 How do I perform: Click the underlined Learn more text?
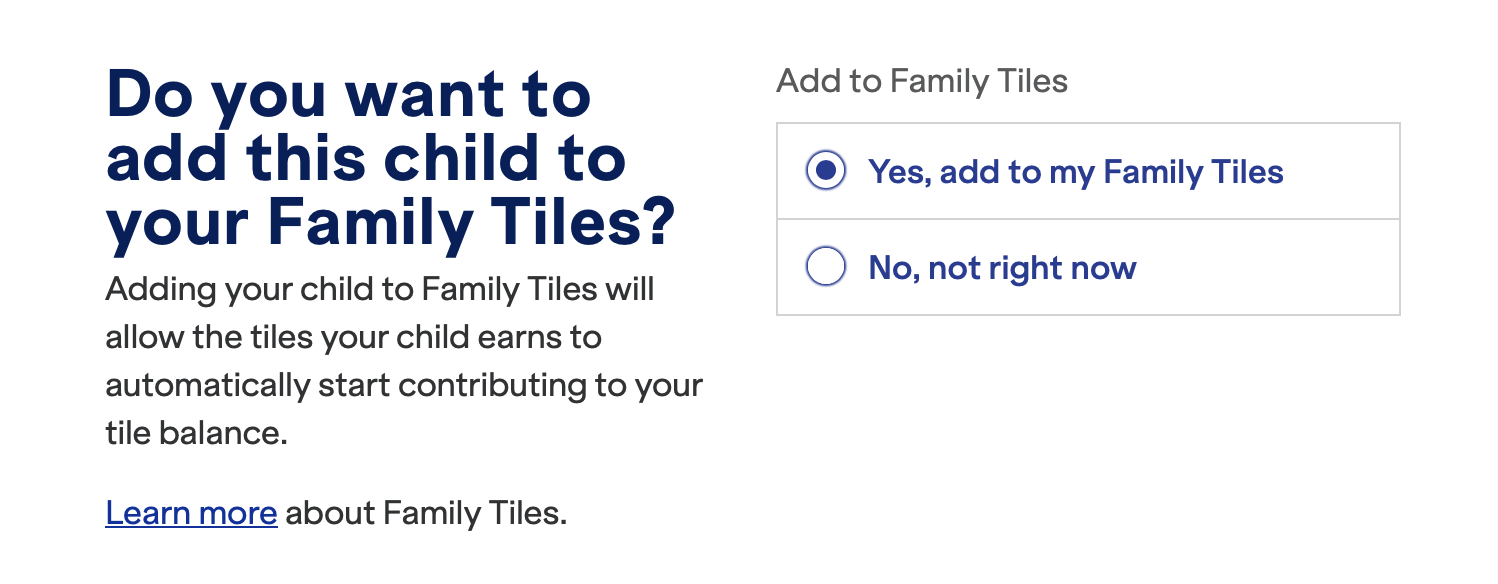190,513
